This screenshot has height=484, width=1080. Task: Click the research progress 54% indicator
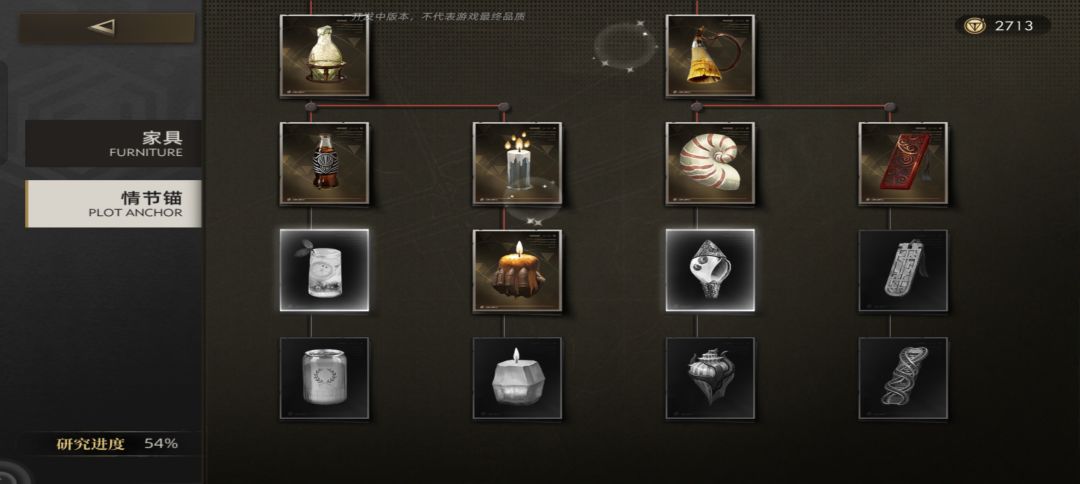point(114,443)
